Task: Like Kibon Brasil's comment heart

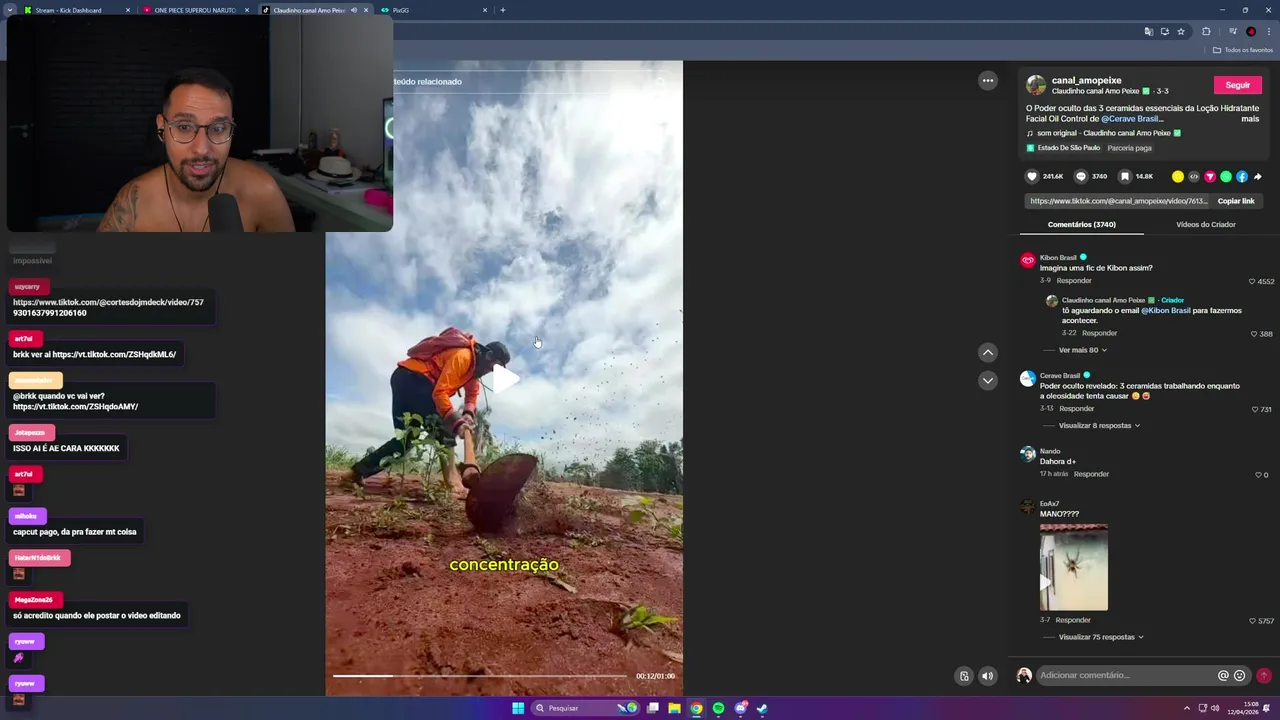Action: tap(1252, 282)
